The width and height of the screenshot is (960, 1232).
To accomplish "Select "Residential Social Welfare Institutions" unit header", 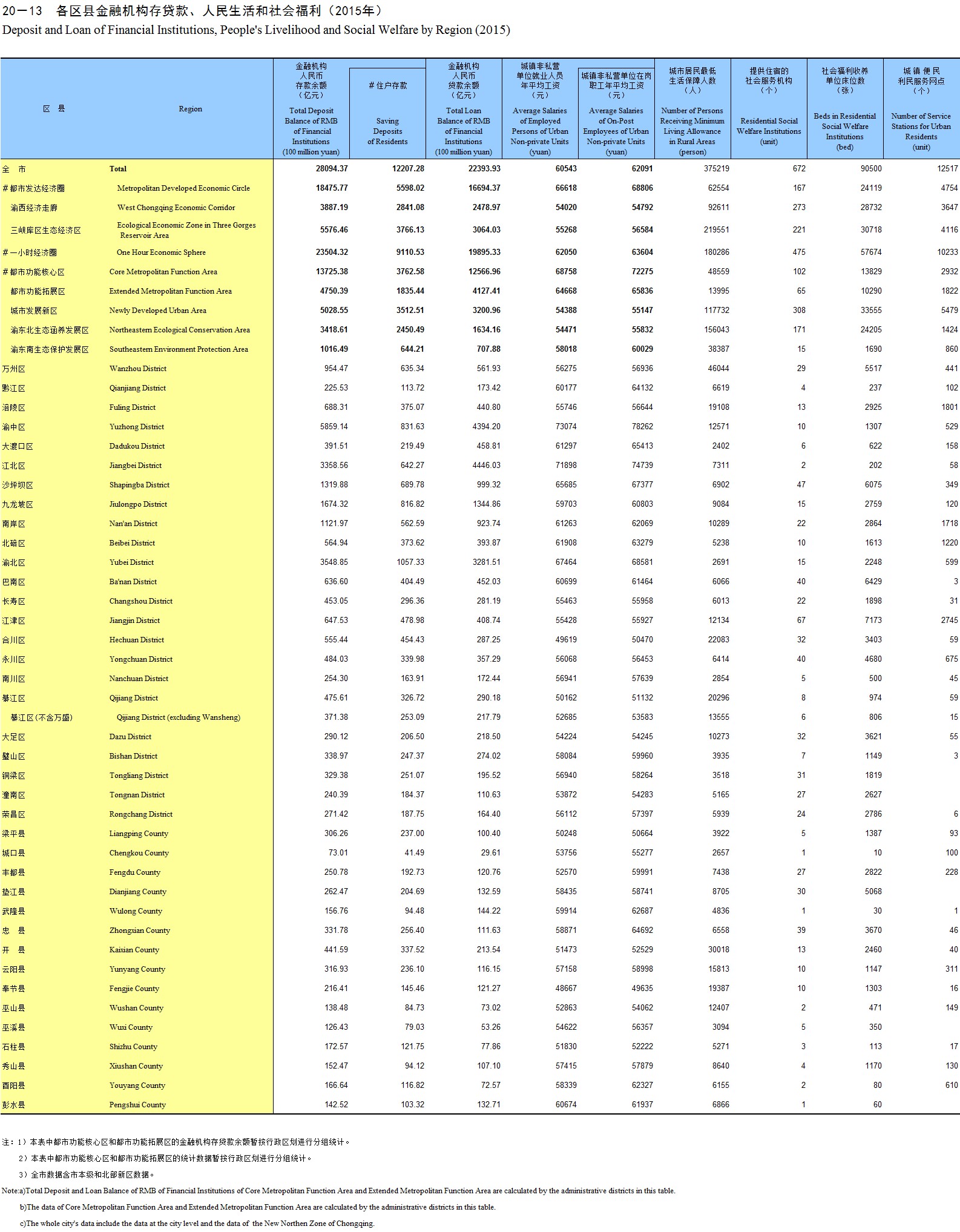I will [768, 131].
